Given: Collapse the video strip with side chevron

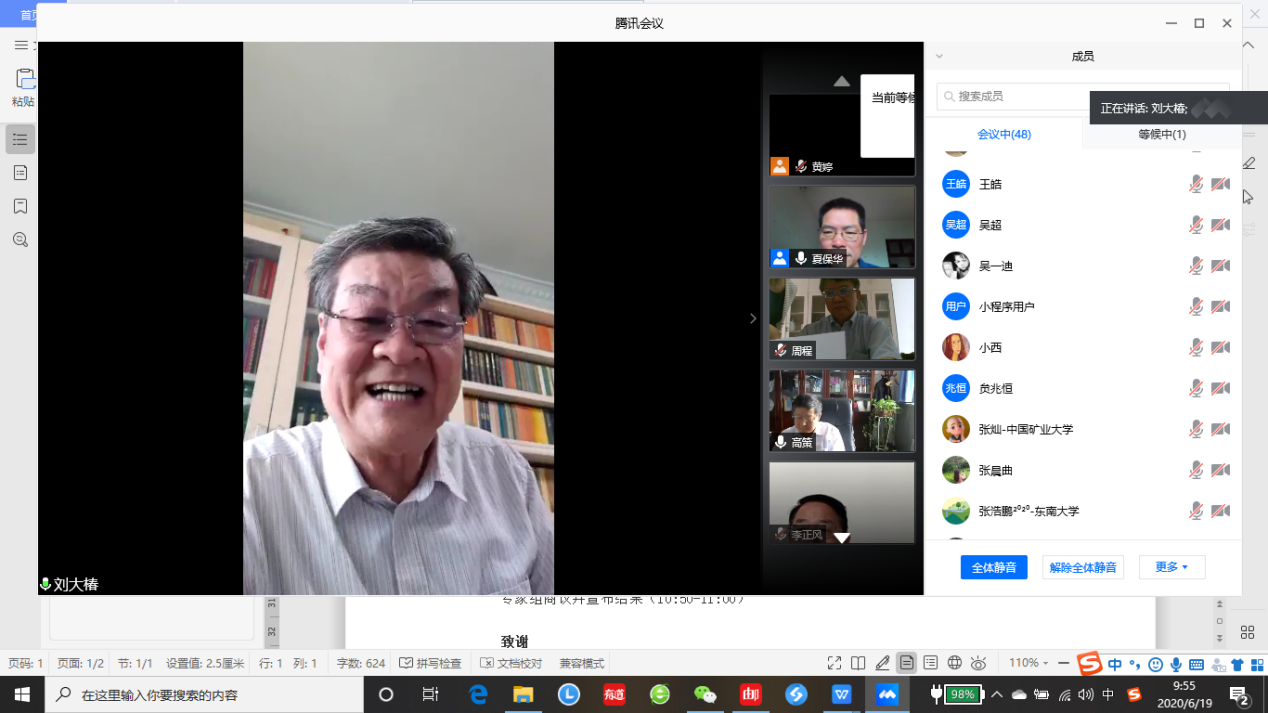Looking at the screenshot, I should click(x=753, y=318).
